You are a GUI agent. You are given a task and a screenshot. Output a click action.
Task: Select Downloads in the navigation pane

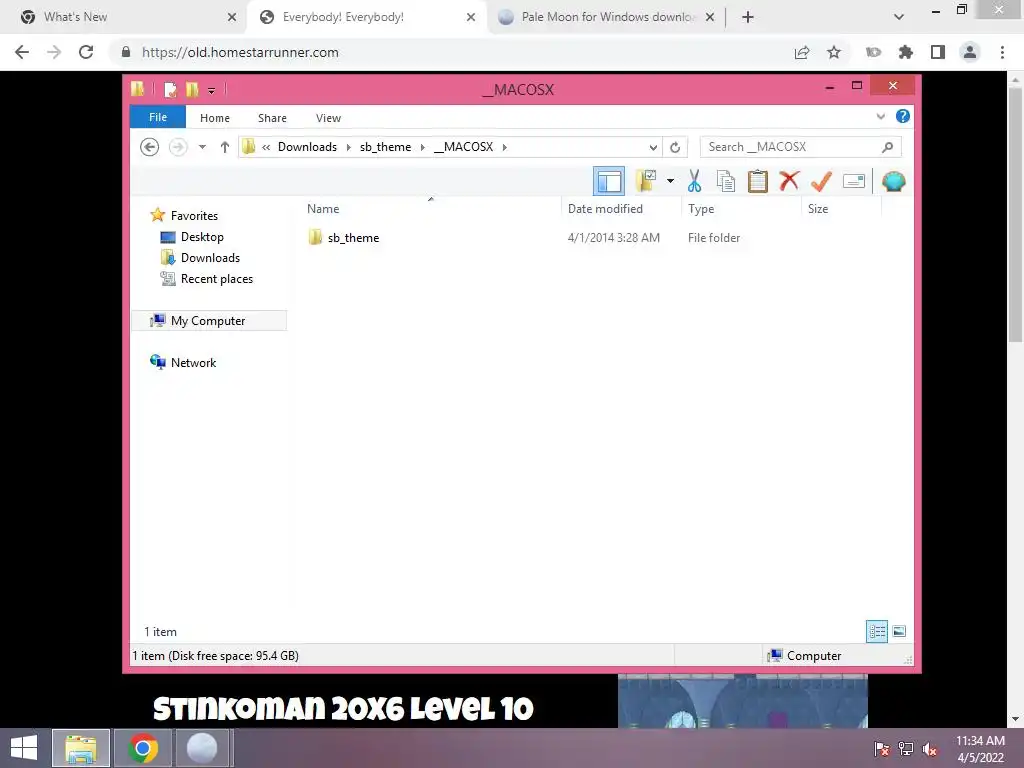coord(210,258)
